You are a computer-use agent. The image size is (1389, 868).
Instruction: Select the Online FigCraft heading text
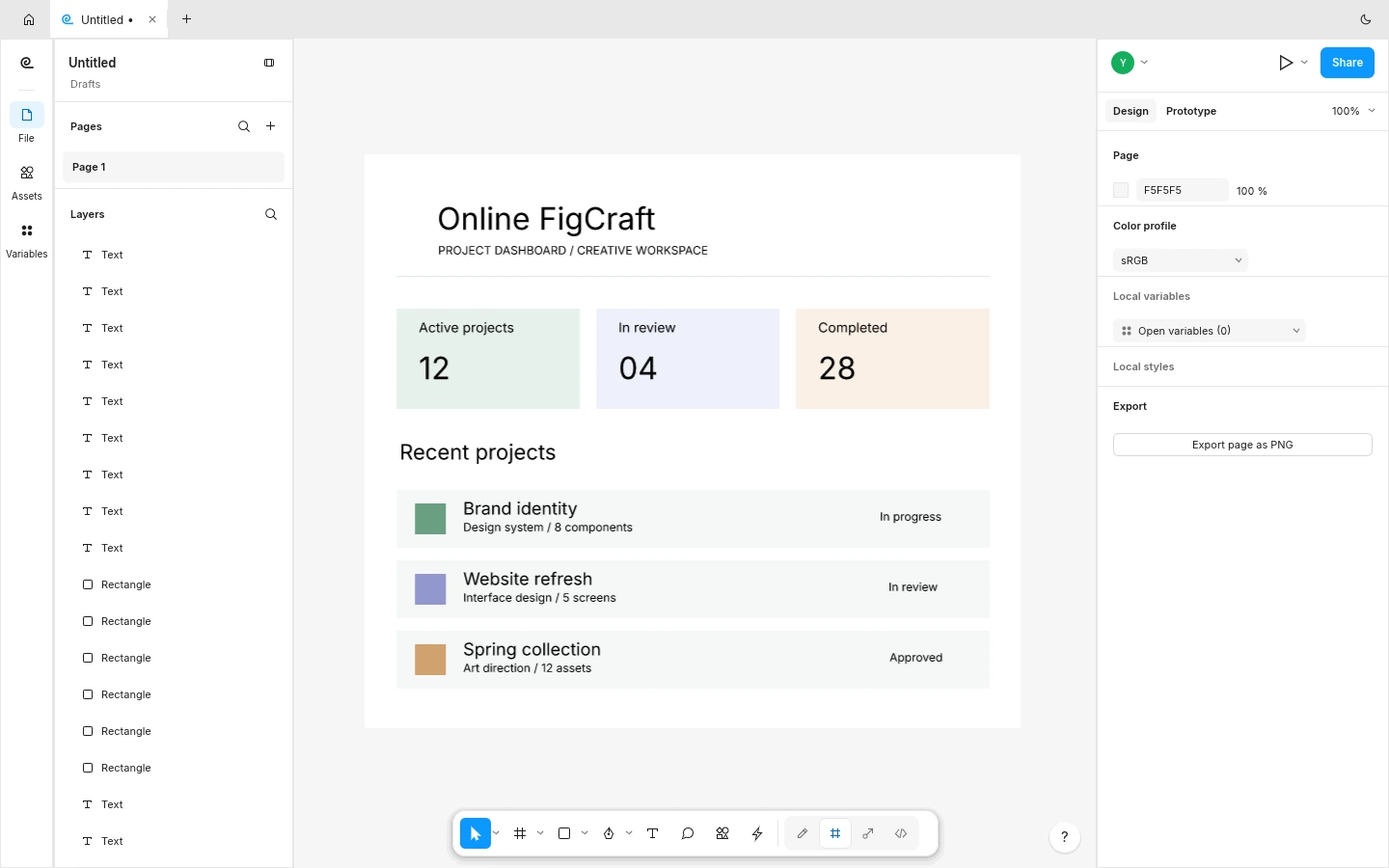[x=547, y=219]
